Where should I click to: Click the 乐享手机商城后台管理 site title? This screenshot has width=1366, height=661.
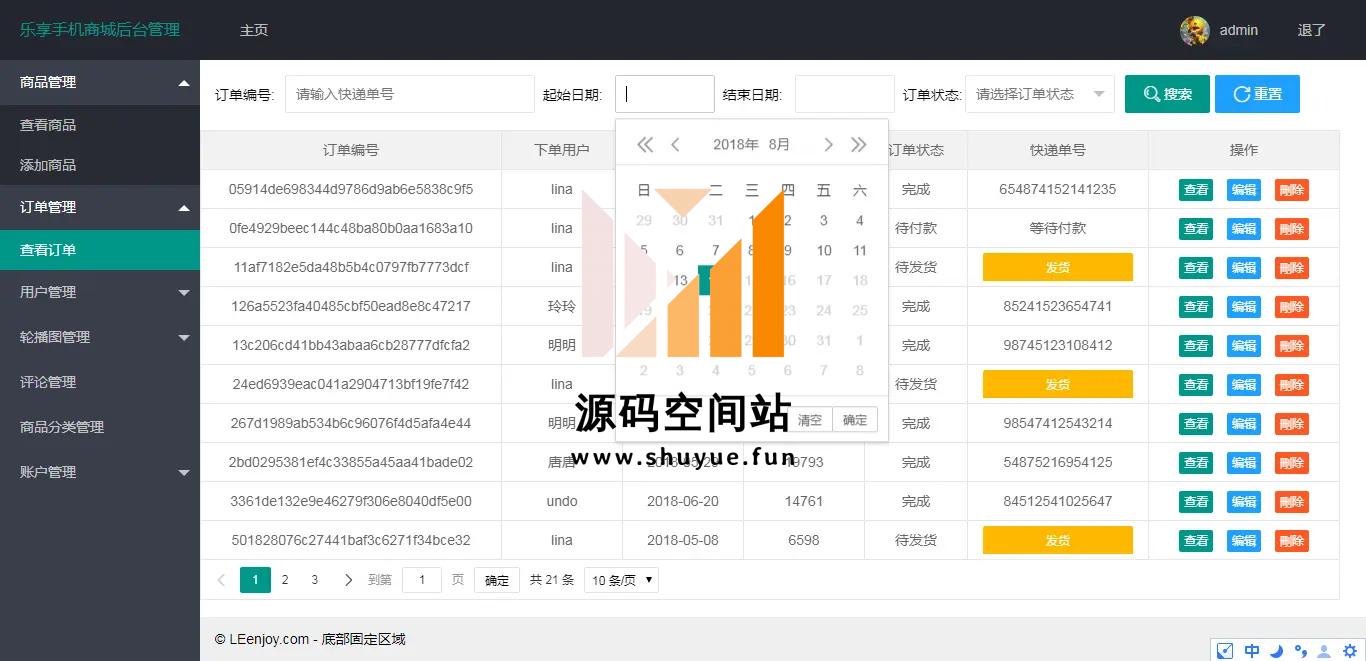[x=100, y=30]
